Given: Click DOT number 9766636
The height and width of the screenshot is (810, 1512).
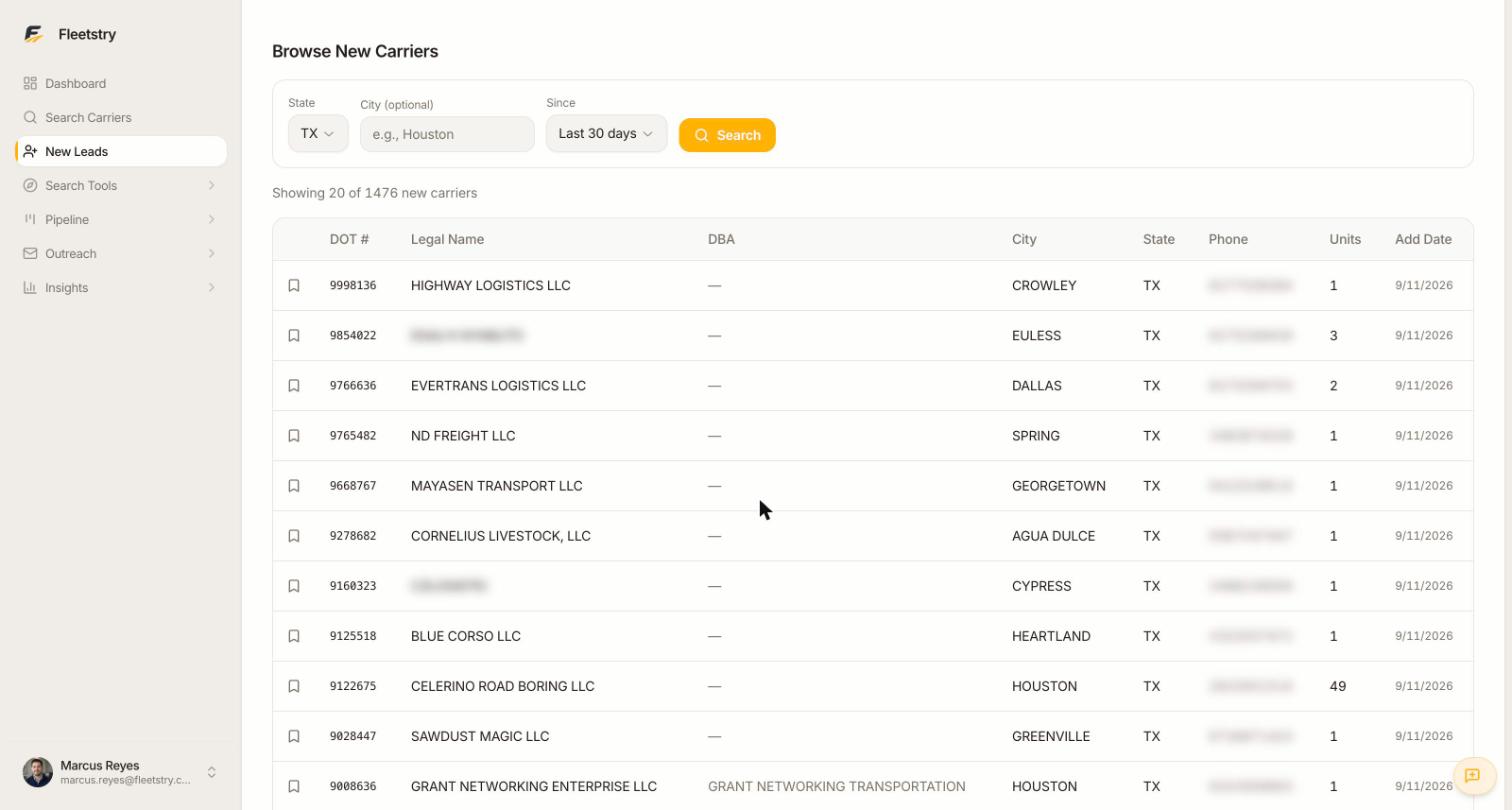Looking at the screenshot, I should pyautogui.click(x=353, y=386).
